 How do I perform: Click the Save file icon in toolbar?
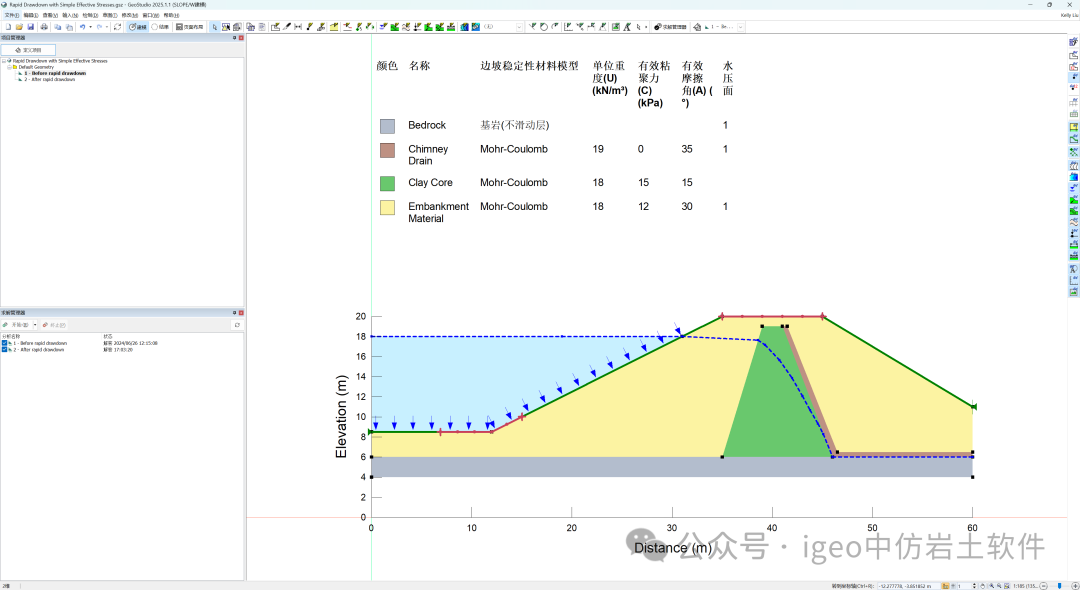31,27
